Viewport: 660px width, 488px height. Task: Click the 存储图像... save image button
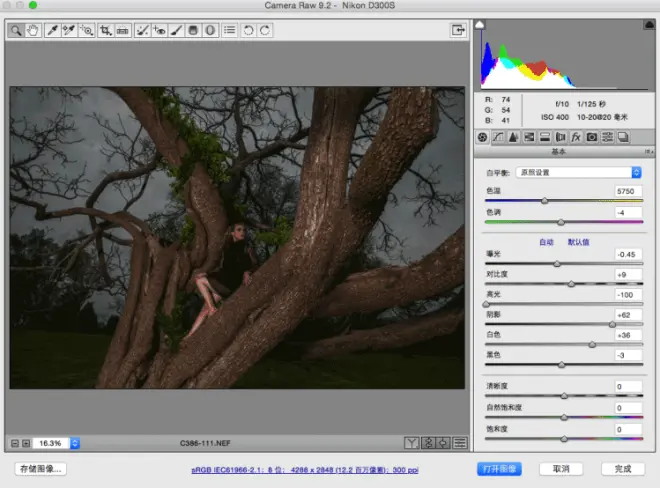(x=41, y=469)
